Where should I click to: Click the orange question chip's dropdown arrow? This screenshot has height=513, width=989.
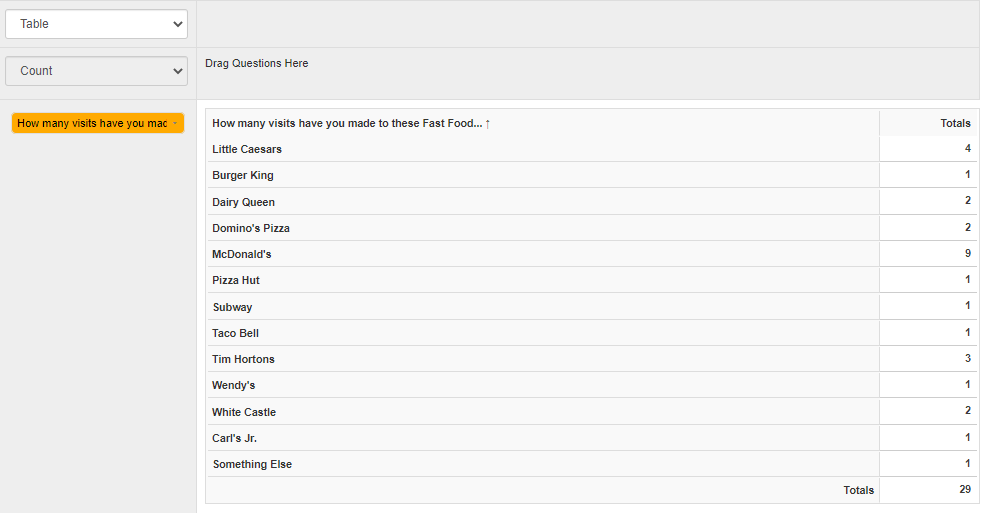tap(175, 124)
